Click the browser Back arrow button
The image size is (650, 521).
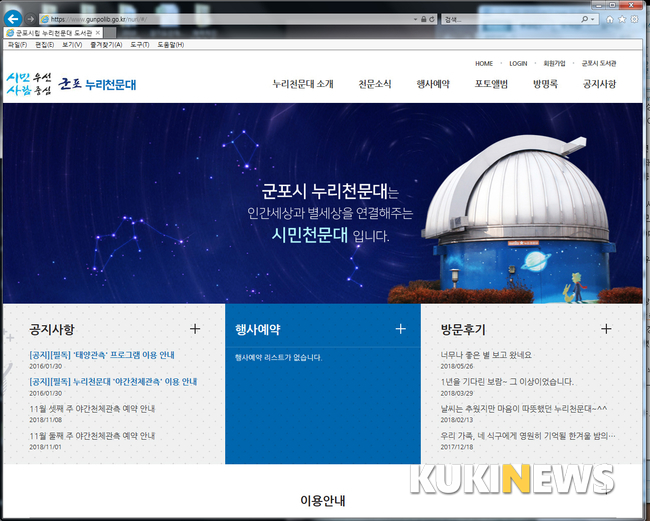point(13,19)
